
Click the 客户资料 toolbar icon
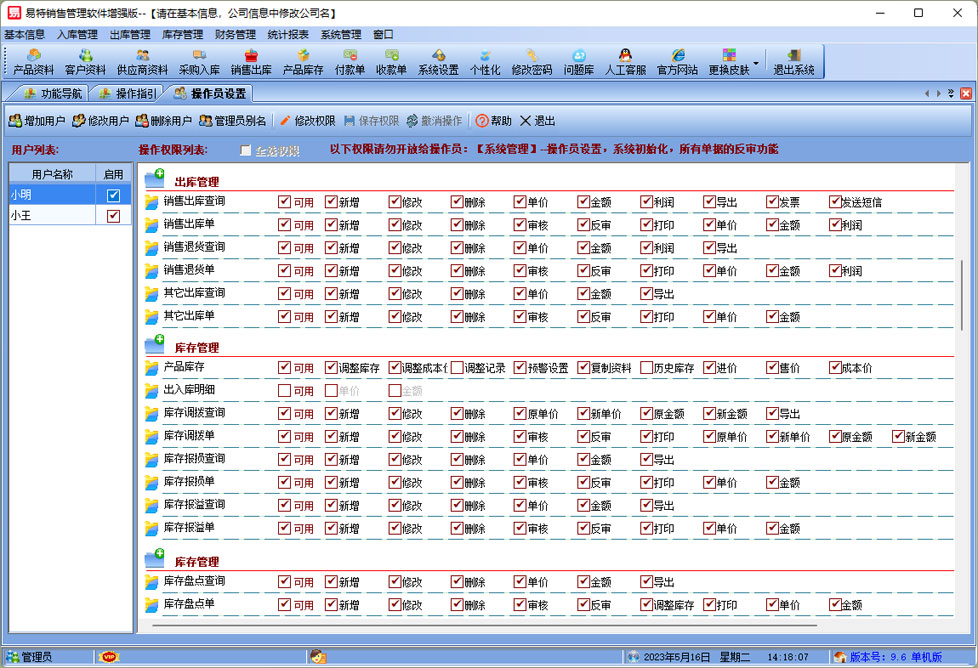[x=85, y=61]
